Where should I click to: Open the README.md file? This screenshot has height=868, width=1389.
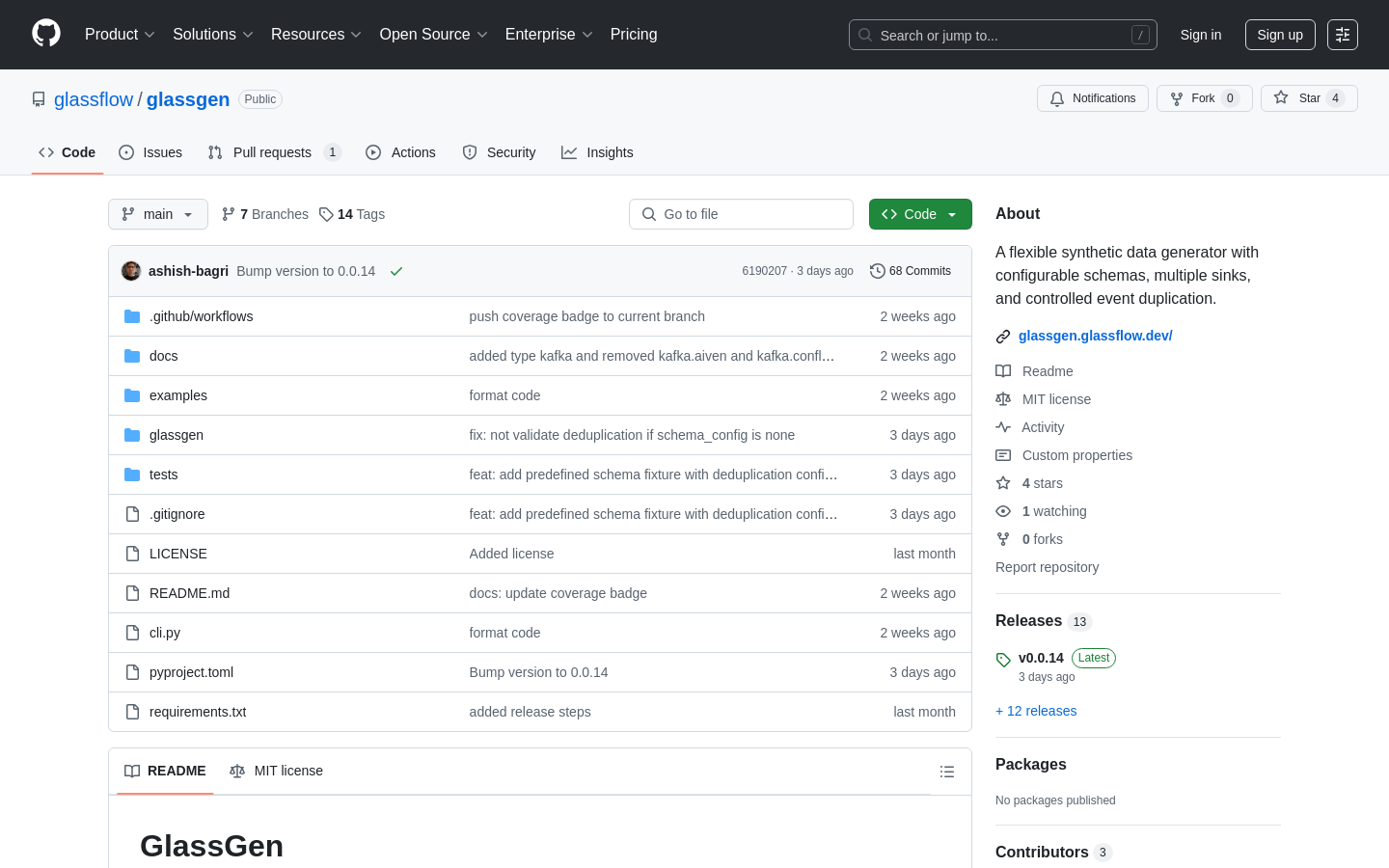point(189,593)
